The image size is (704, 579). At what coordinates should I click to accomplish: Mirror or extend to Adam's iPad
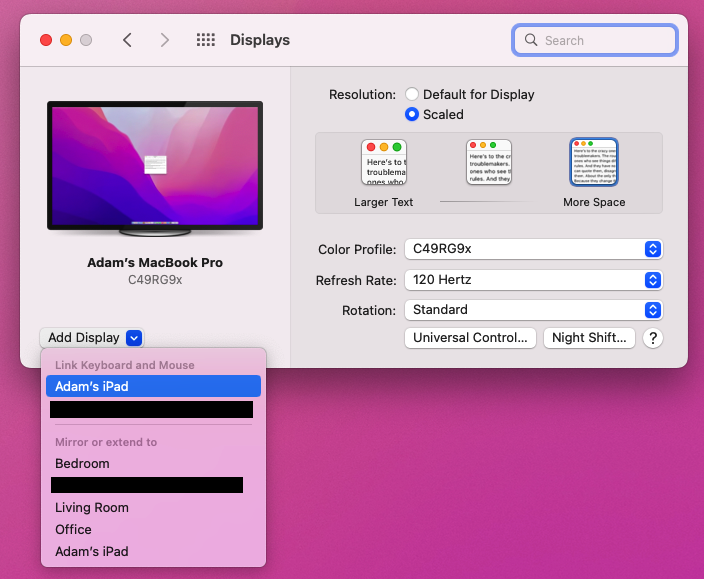(153, 551)
